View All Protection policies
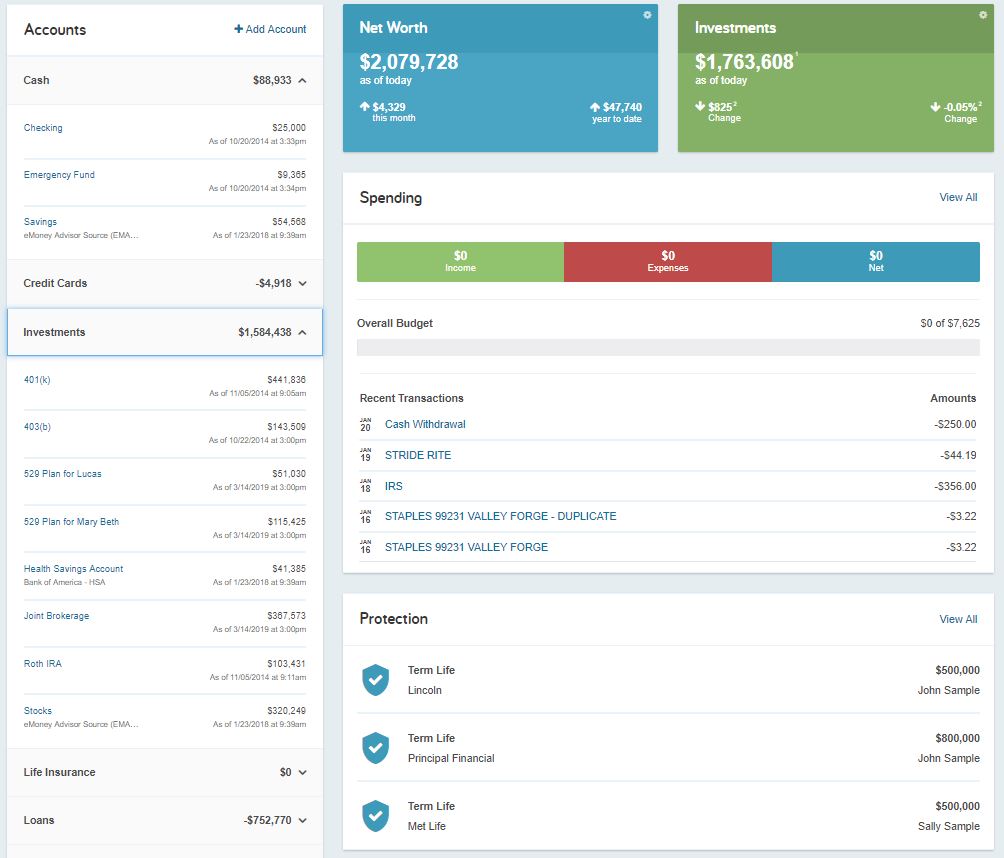 957,619
